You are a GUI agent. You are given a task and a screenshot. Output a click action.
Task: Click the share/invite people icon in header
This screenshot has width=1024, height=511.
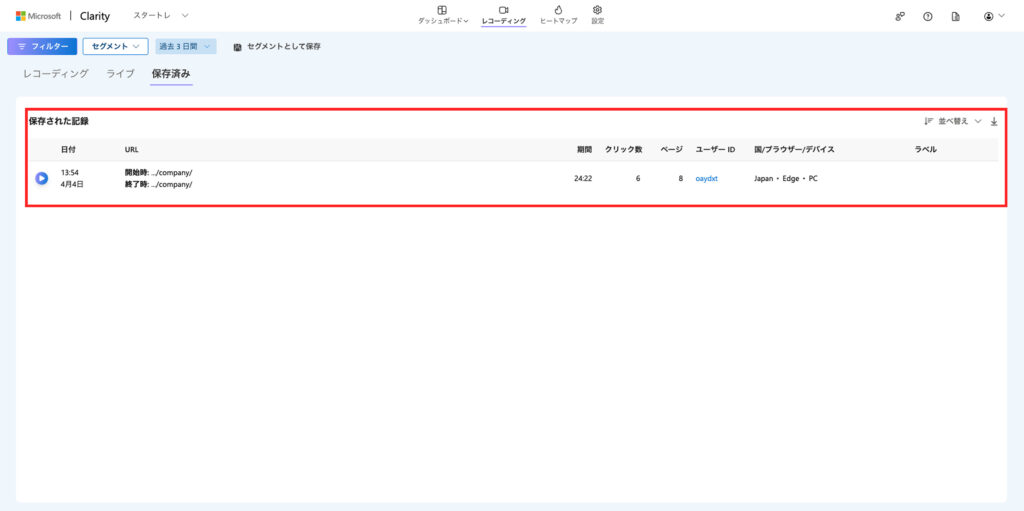(x=900, y=17)
